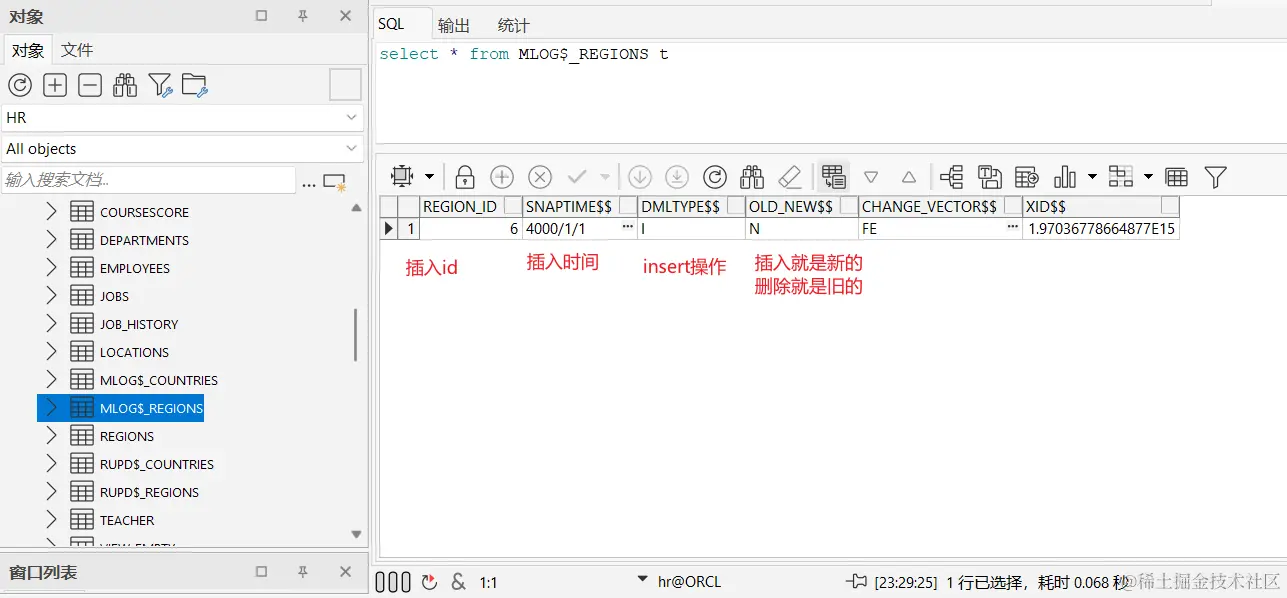
Task: Click the object tree scroll up arrow
Action: (x=357, y=207)
